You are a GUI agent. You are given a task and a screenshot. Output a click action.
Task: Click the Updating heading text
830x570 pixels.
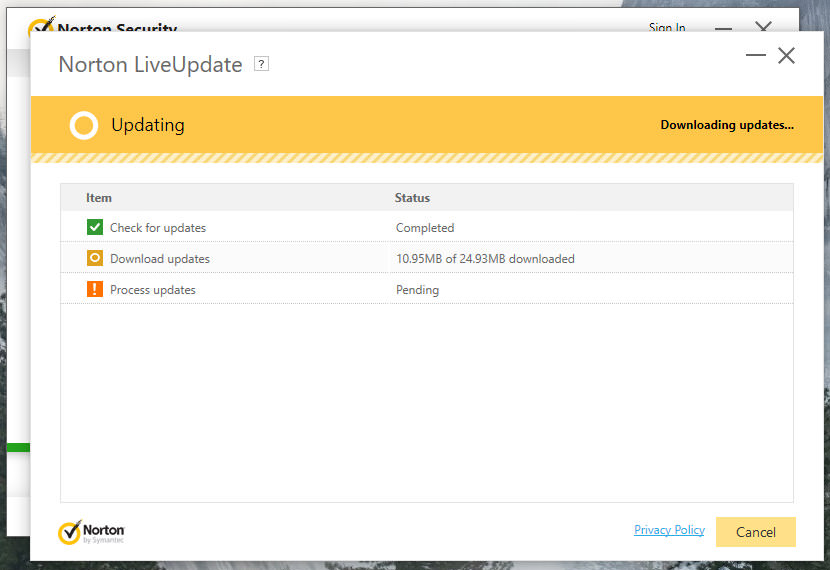148,125
